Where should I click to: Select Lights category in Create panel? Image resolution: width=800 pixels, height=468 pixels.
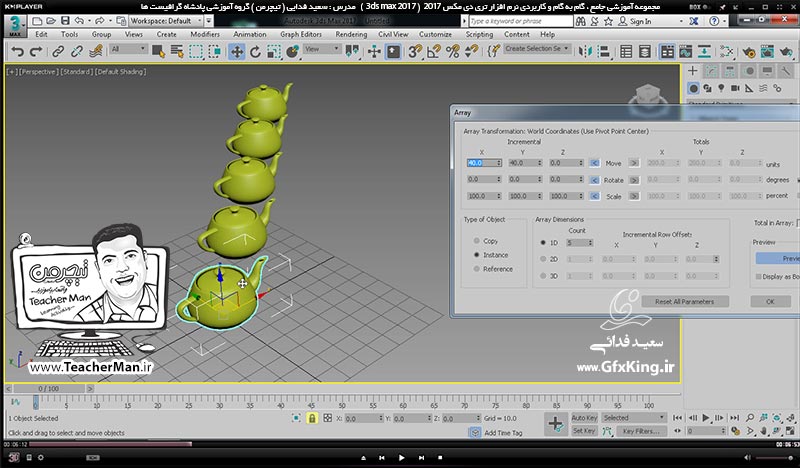point(721,88)
